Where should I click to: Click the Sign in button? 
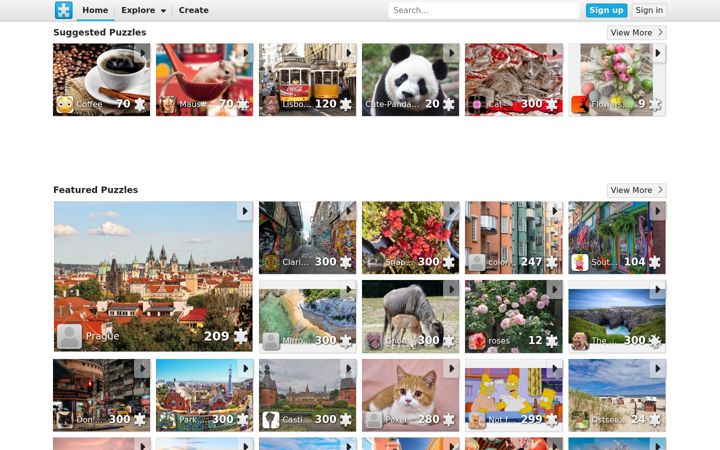pos(649,10)
